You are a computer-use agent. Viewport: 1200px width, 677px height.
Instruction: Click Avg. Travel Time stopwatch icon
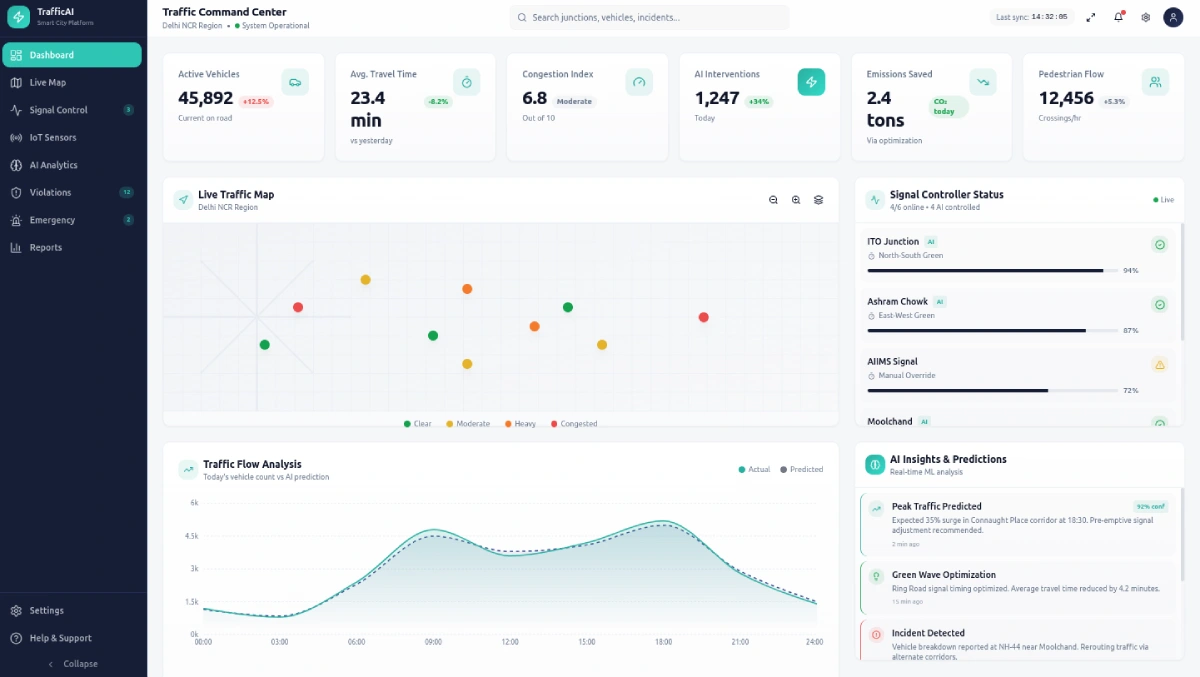(x=467, y=82)
